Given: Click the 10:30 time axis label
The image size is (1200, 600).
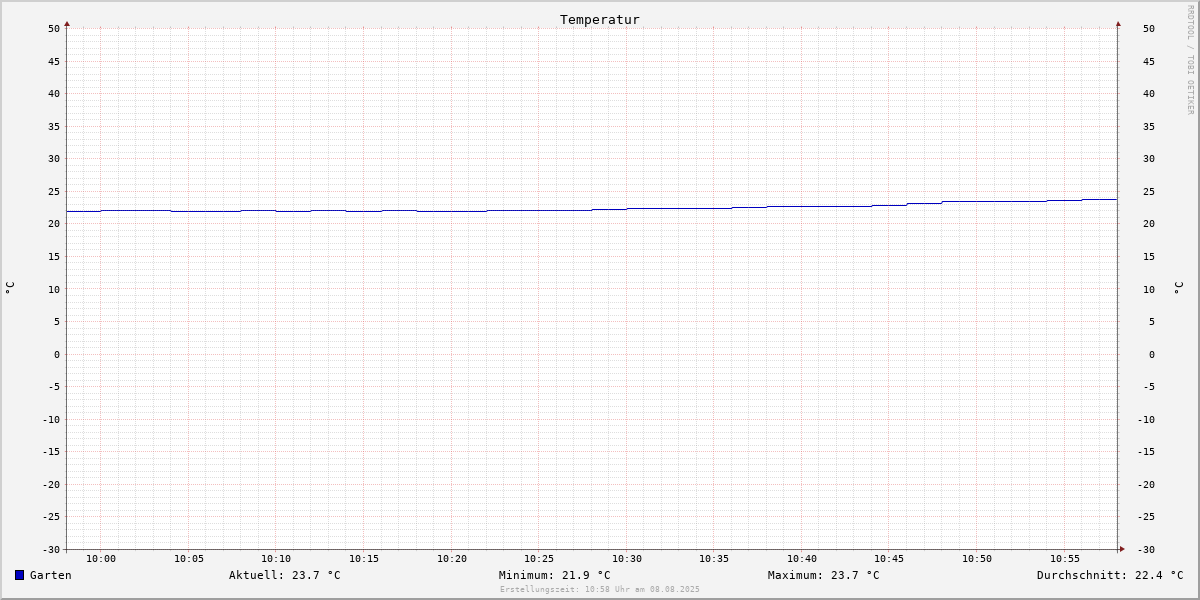Looking at the screenshot, I should [x=627, y=559].
